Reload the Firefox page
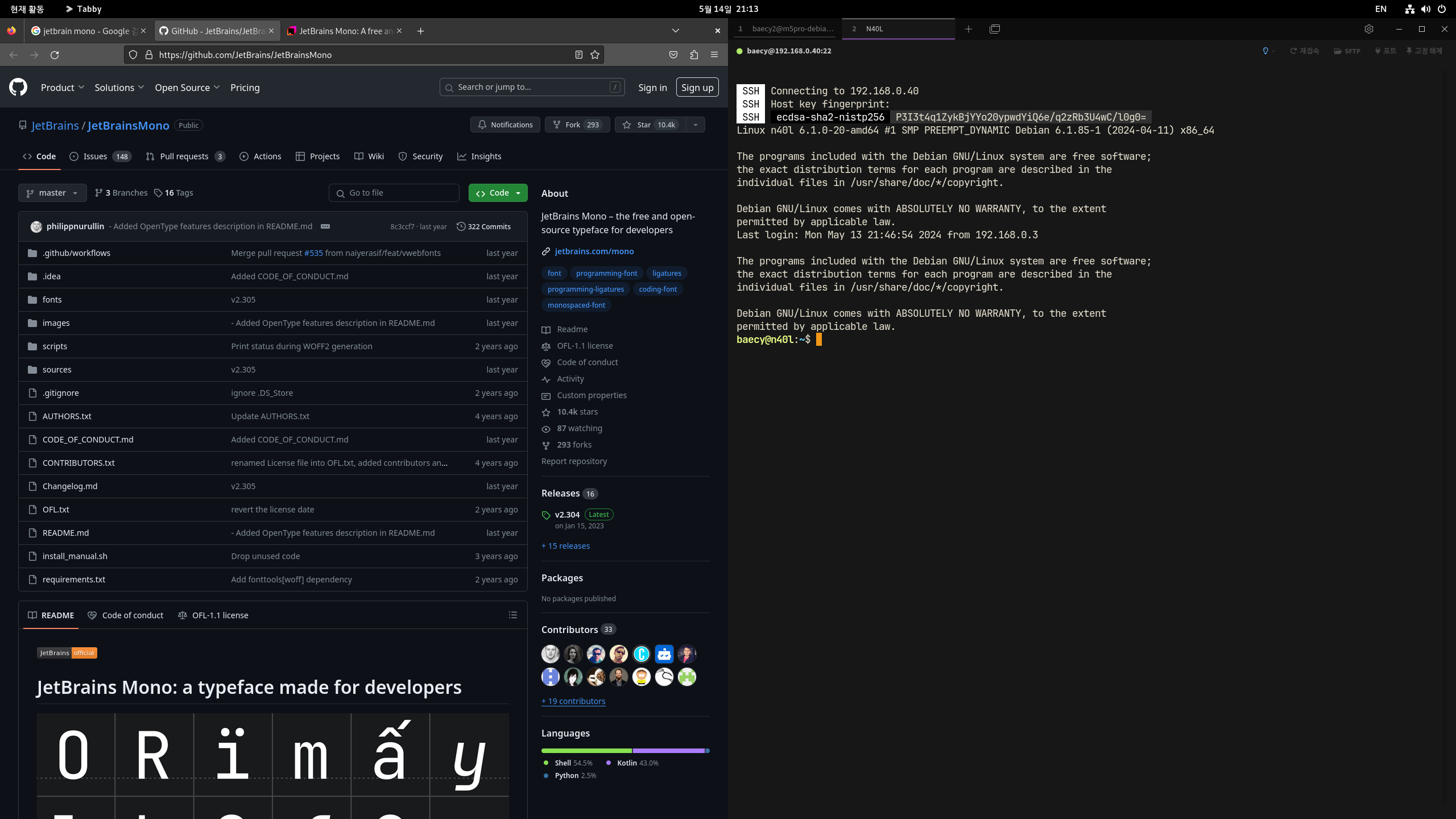The width and height of the screenshot is (1456, 819). coord(55,55)
